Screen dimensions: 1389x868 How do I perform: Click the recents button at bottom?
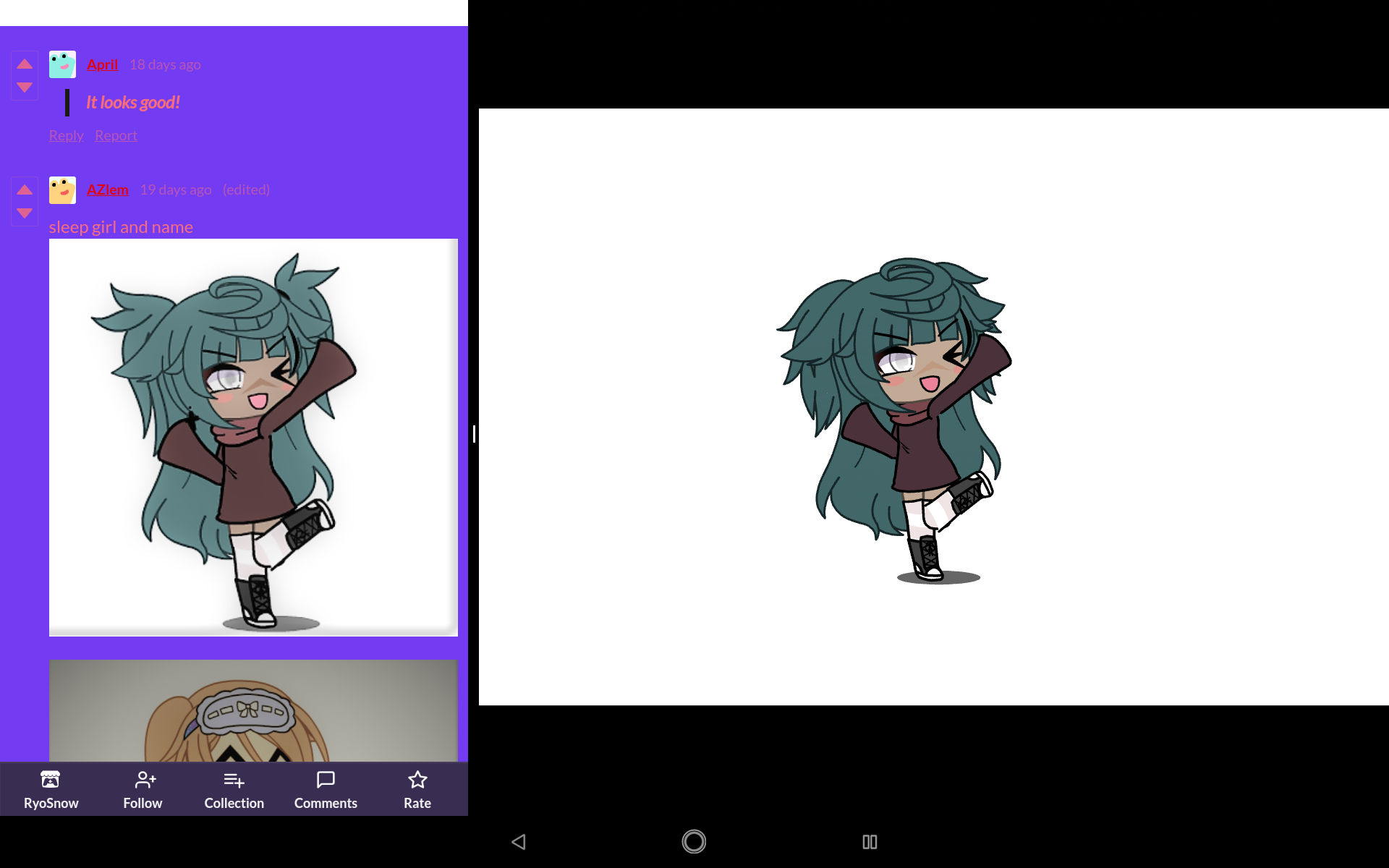(x=870, y=840)
